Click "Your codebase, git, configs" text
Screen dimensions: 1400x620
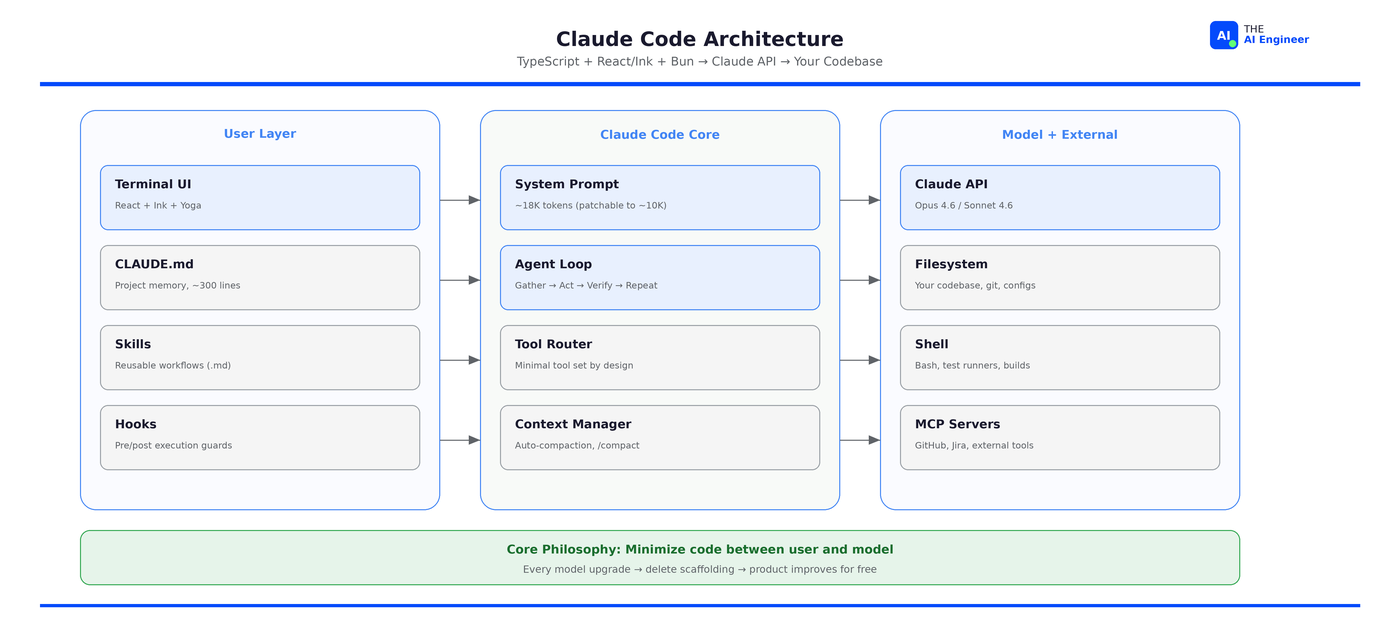(975, 286)
